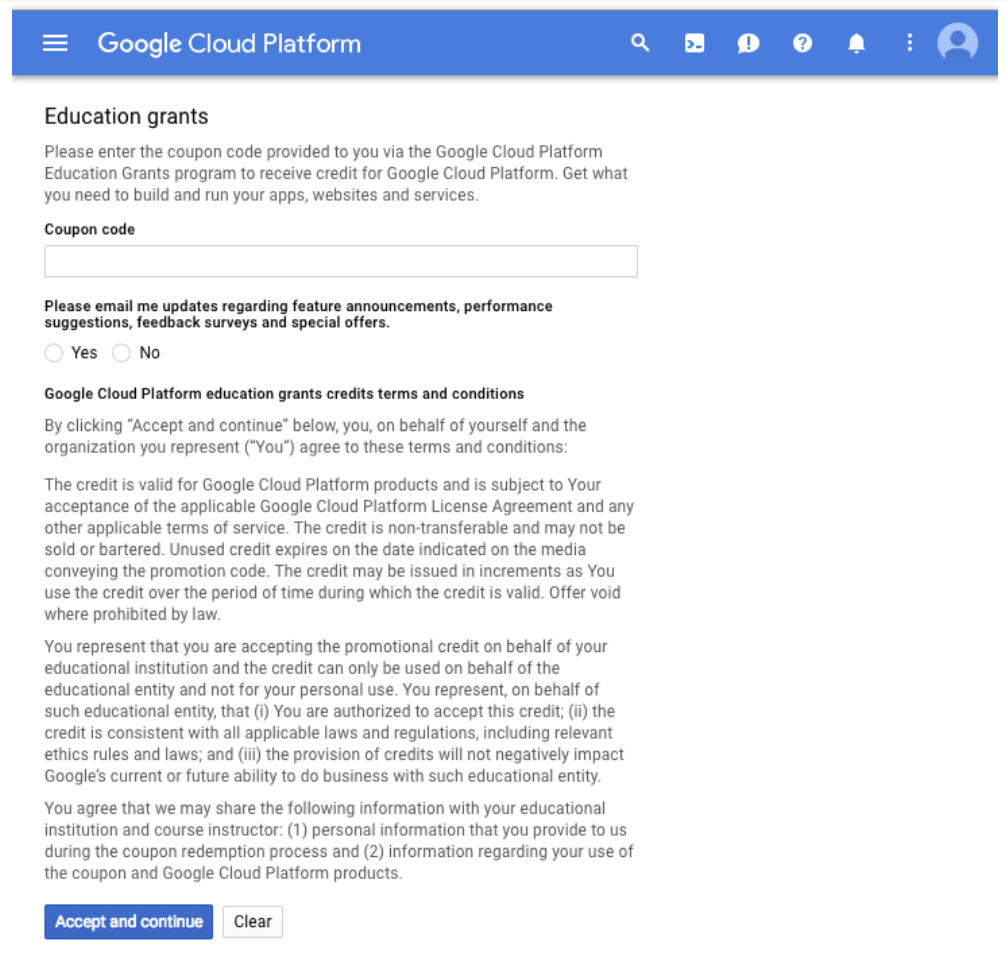Open the send feedback icon
This screenshot has height=960, width=1006.
[748, 44]
